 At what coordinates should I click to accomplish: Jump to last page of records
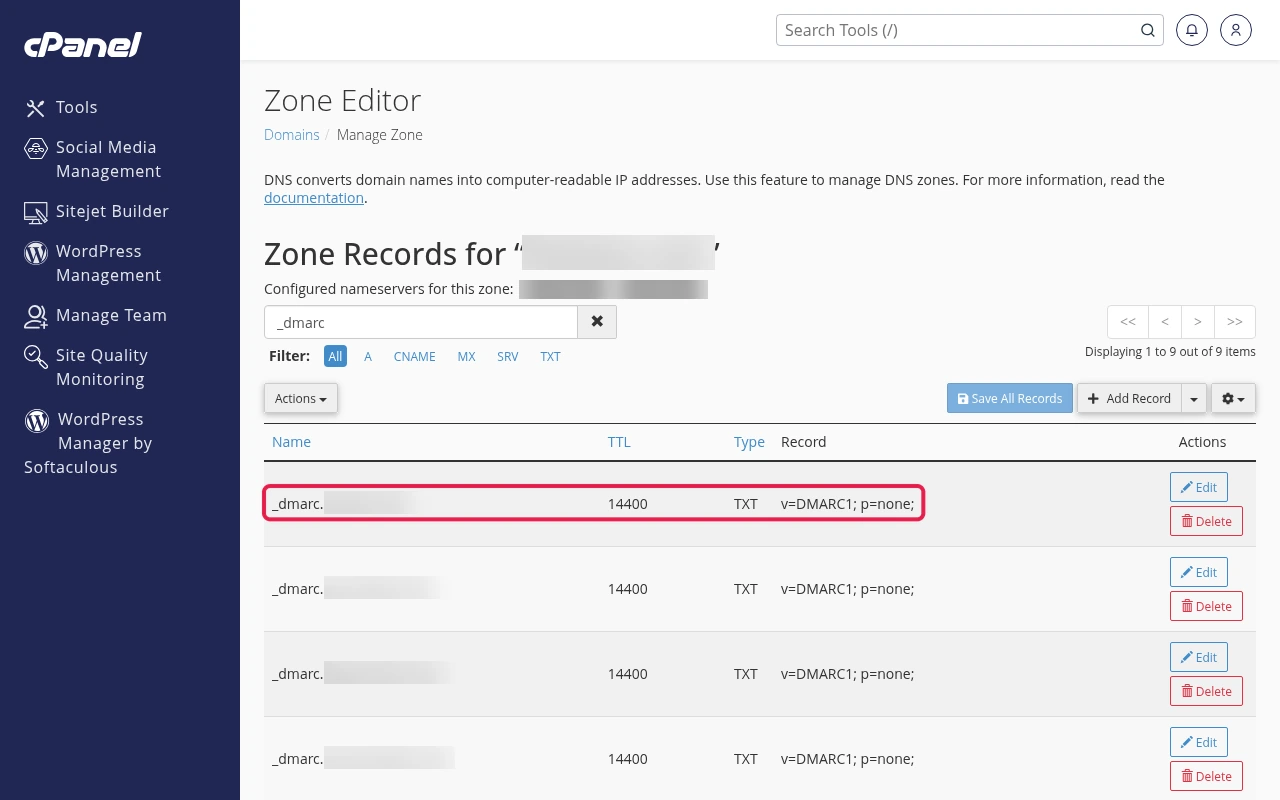(x=1235, y=322)
